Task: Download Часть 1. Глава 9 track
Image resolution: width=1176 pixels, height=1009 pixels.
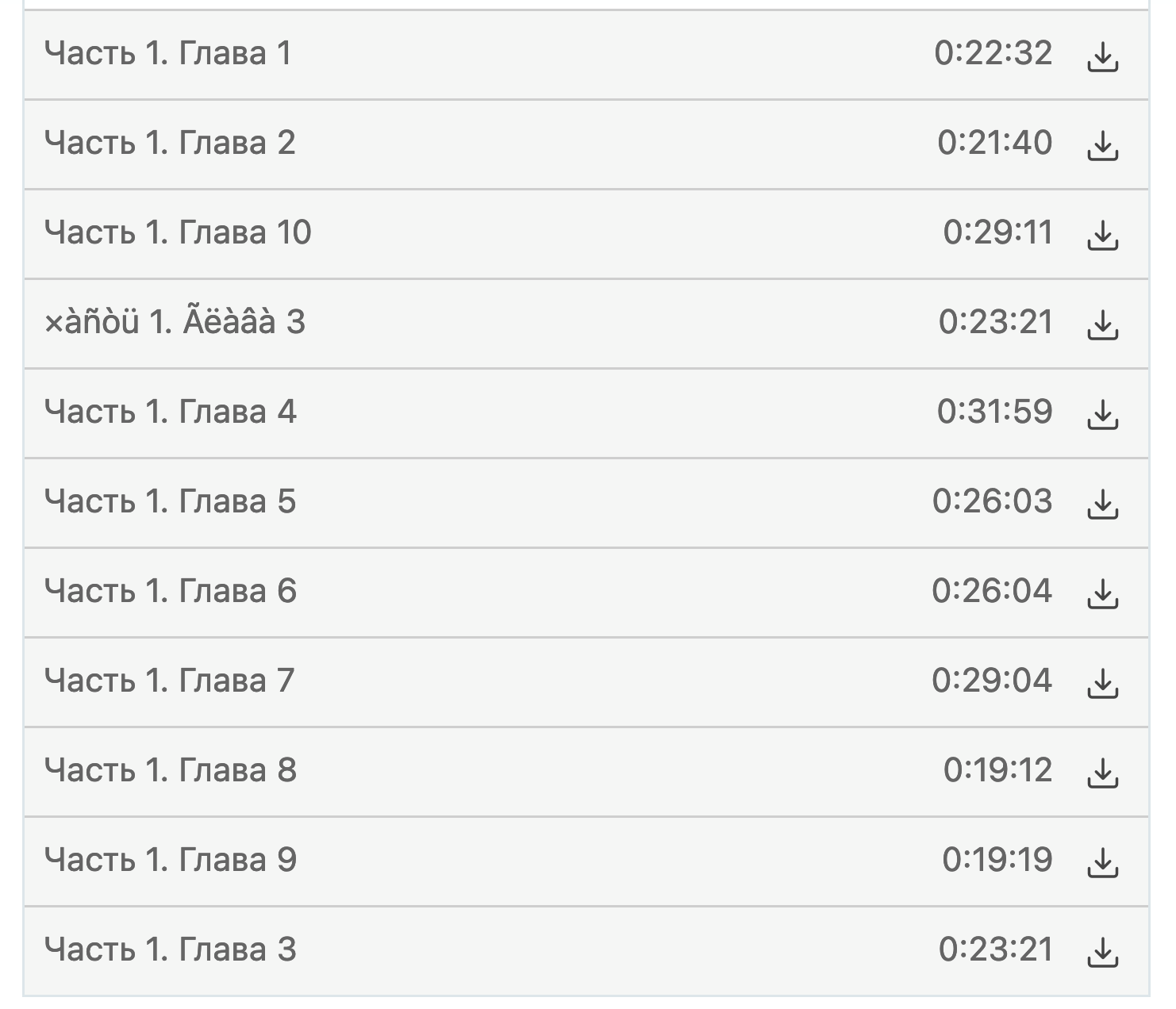Action: [x=1101, y=863]
